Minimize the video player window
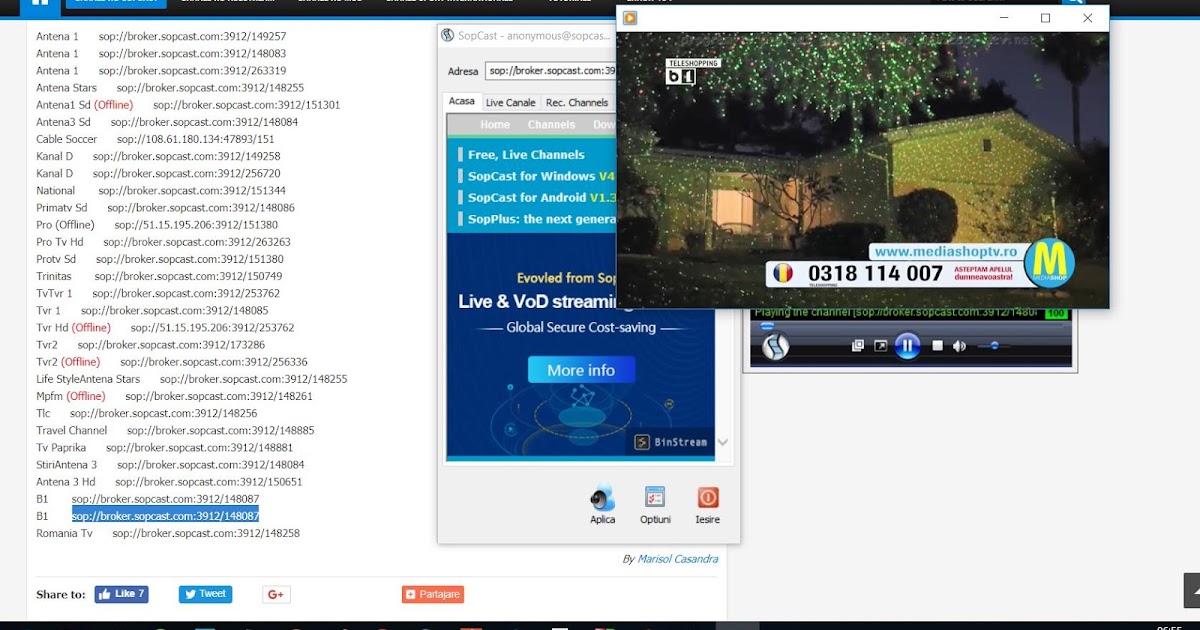 coord(1003,18)
